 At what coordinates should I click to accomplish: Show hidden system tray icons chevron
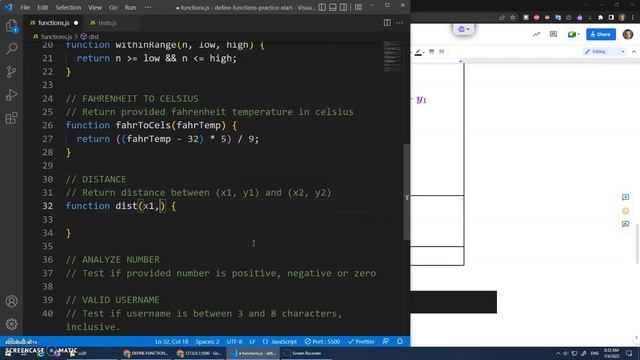(x=558, y=353)
